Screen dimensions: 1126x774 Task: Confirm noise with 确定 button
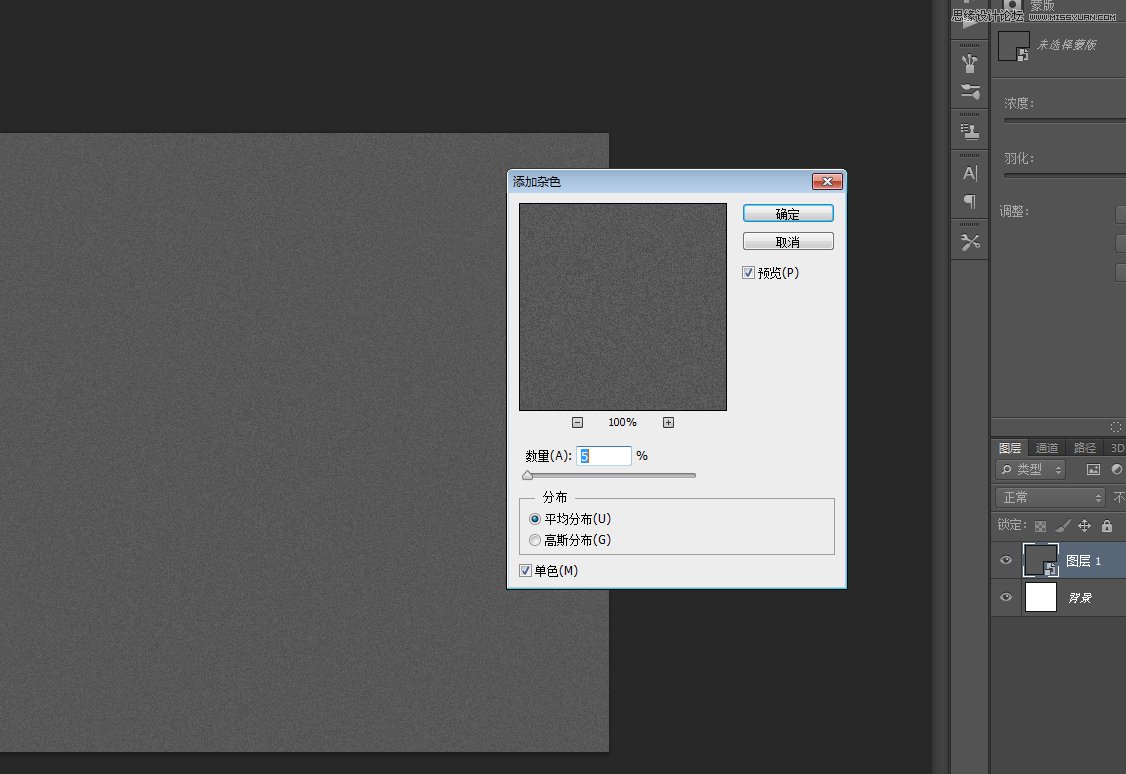click(x=788, y=213)
